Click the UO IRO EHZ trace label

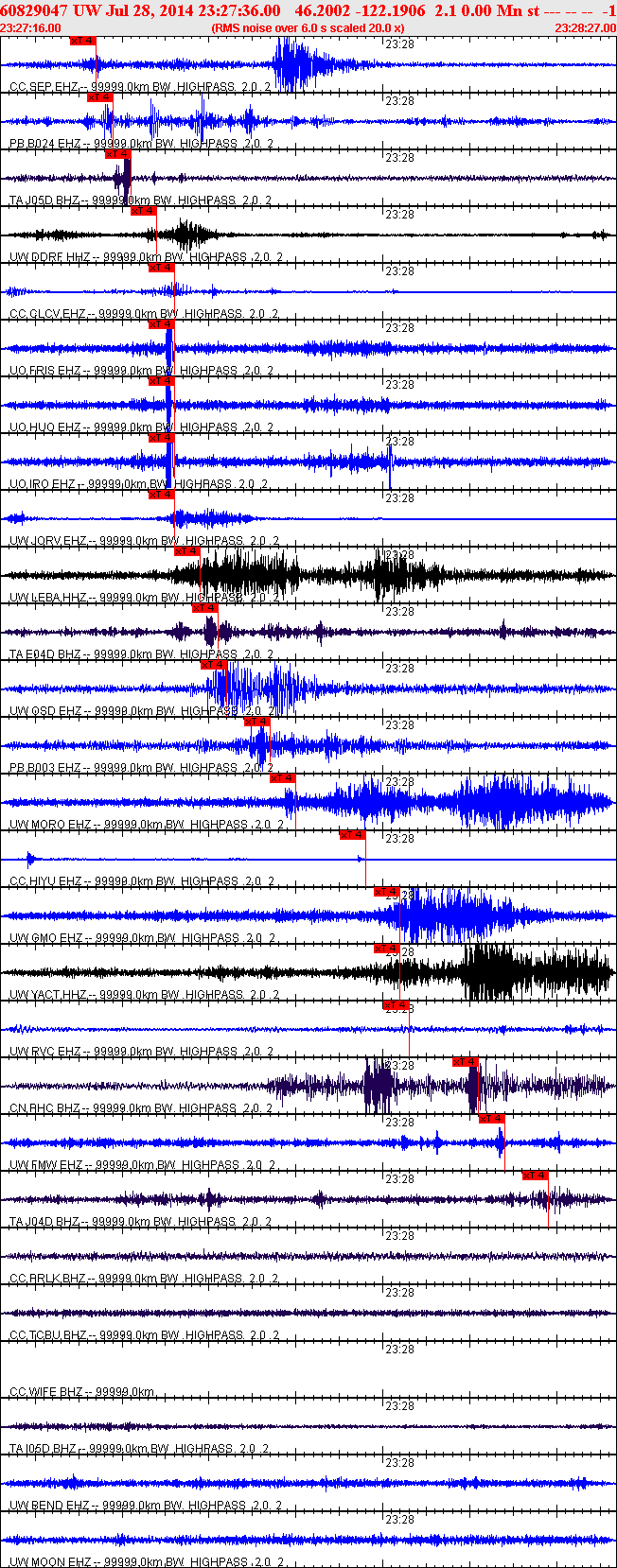(139, 484)
